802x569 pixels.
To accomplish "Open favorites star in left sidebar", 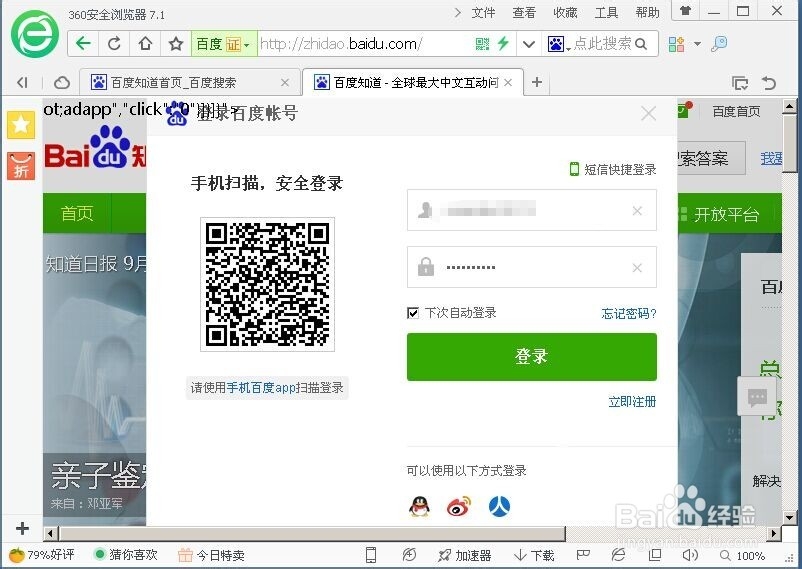I will pyautogui.click(x=21, y=124).
